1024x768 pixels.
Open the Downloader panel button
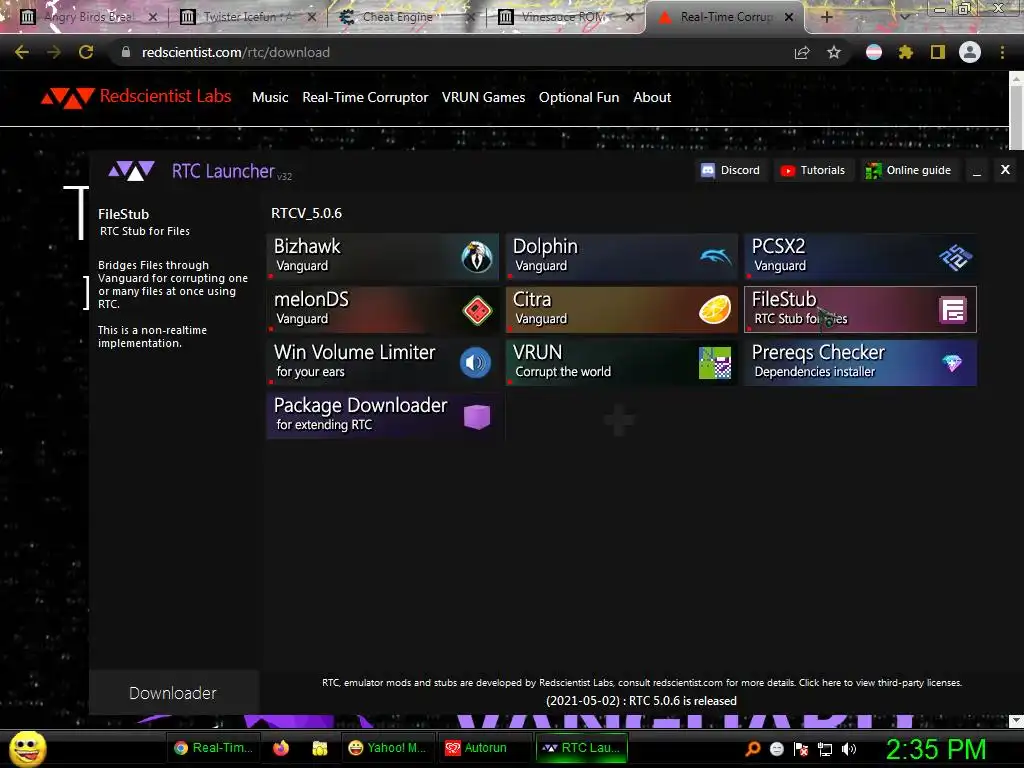pyautogui.click(x=174, y=692)
